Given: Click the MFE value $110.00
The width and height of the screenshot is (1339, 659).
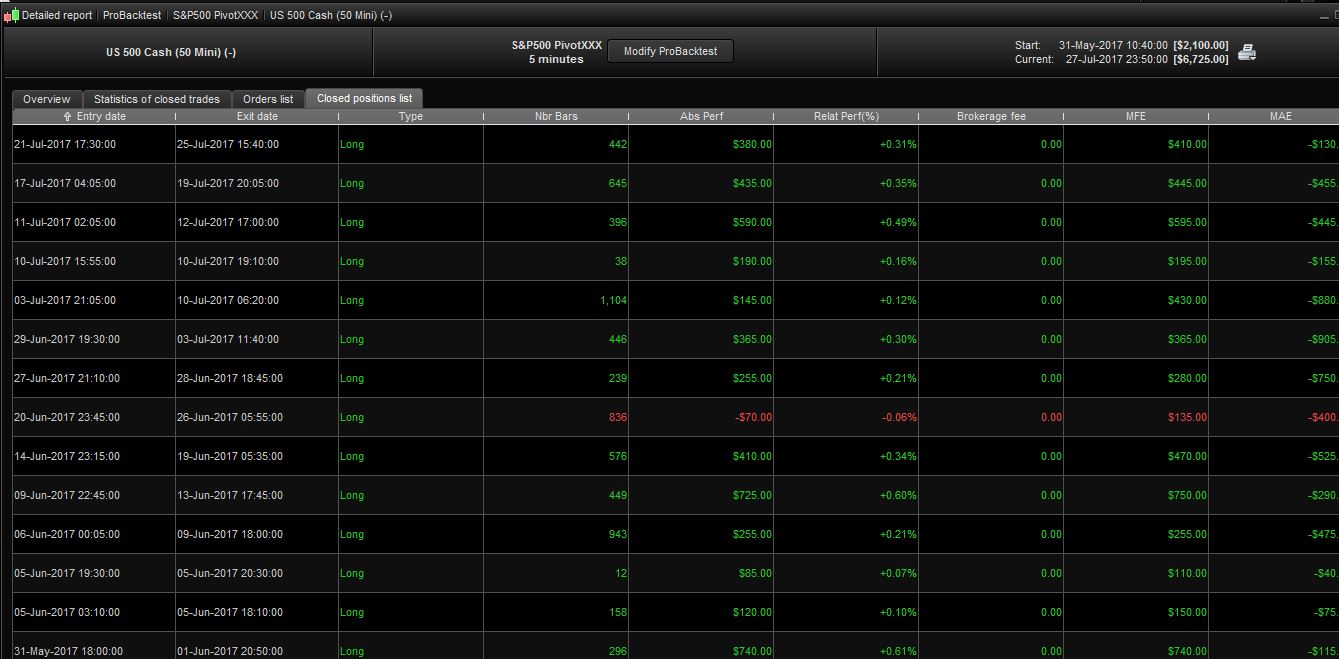Looking at the screenshot, I should (1187, 573).
